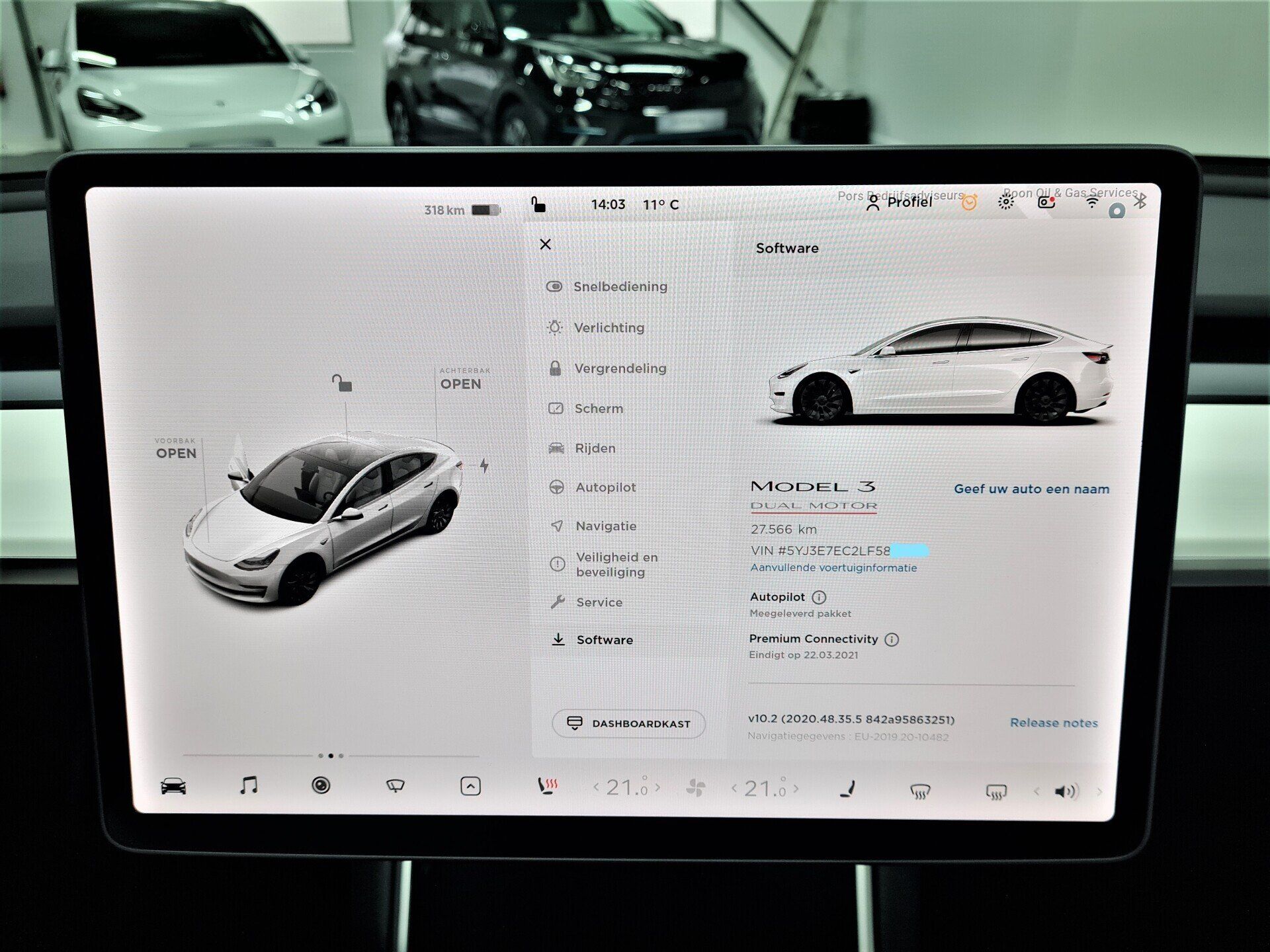
Task: Open the DASHBOARDKAST button
Action: click(x=627, y=724)
